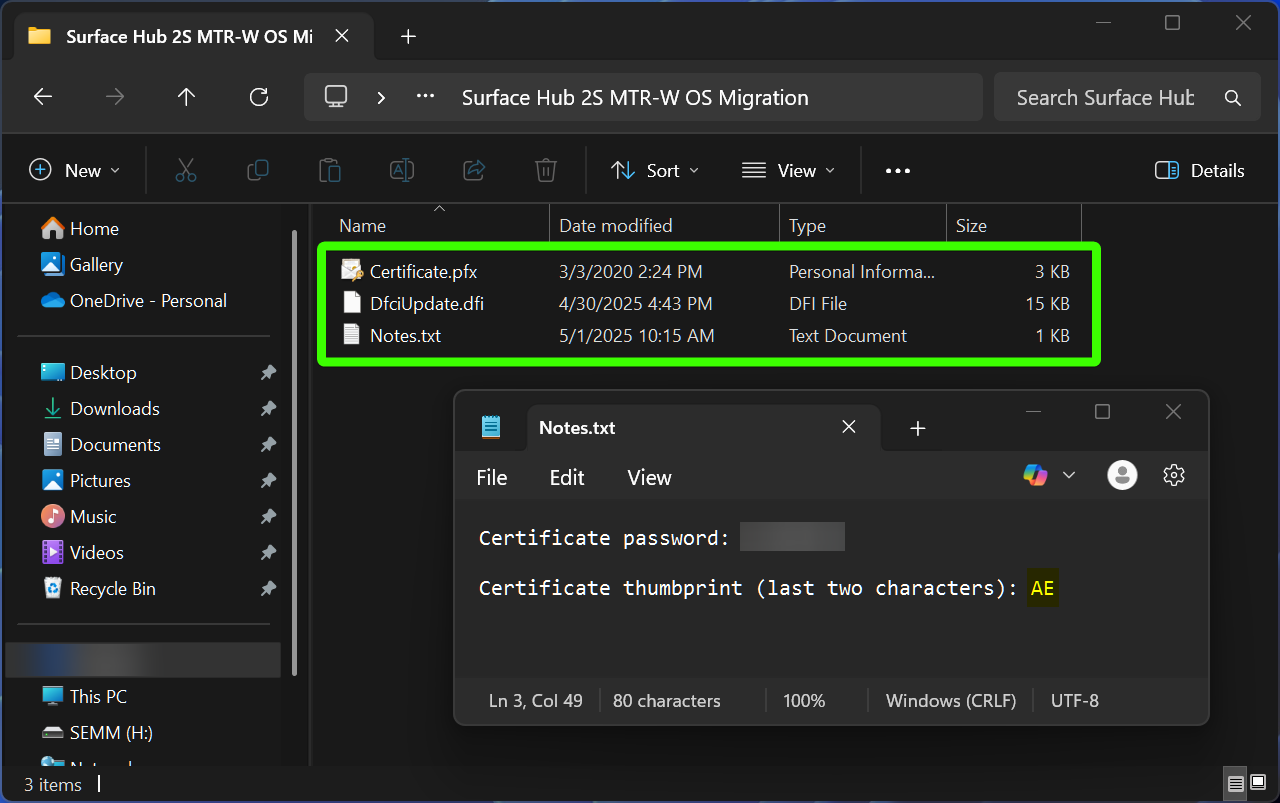The image size is (1280, 803).
Task: Navigate up one folder level
Action: point(186,96)
